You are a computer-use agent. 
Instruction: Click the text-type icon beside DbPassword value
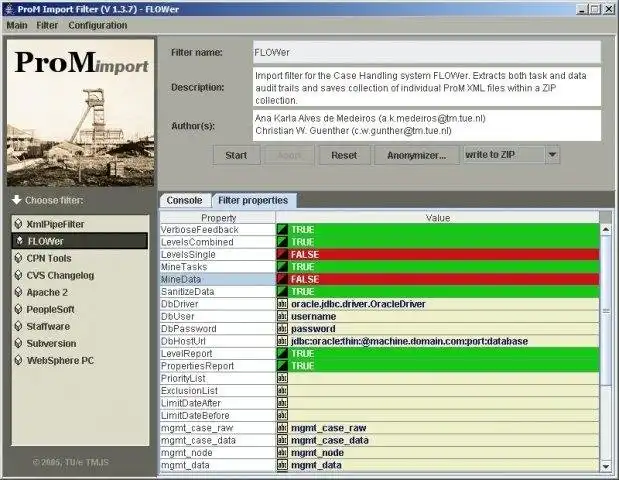pos(282,329)
